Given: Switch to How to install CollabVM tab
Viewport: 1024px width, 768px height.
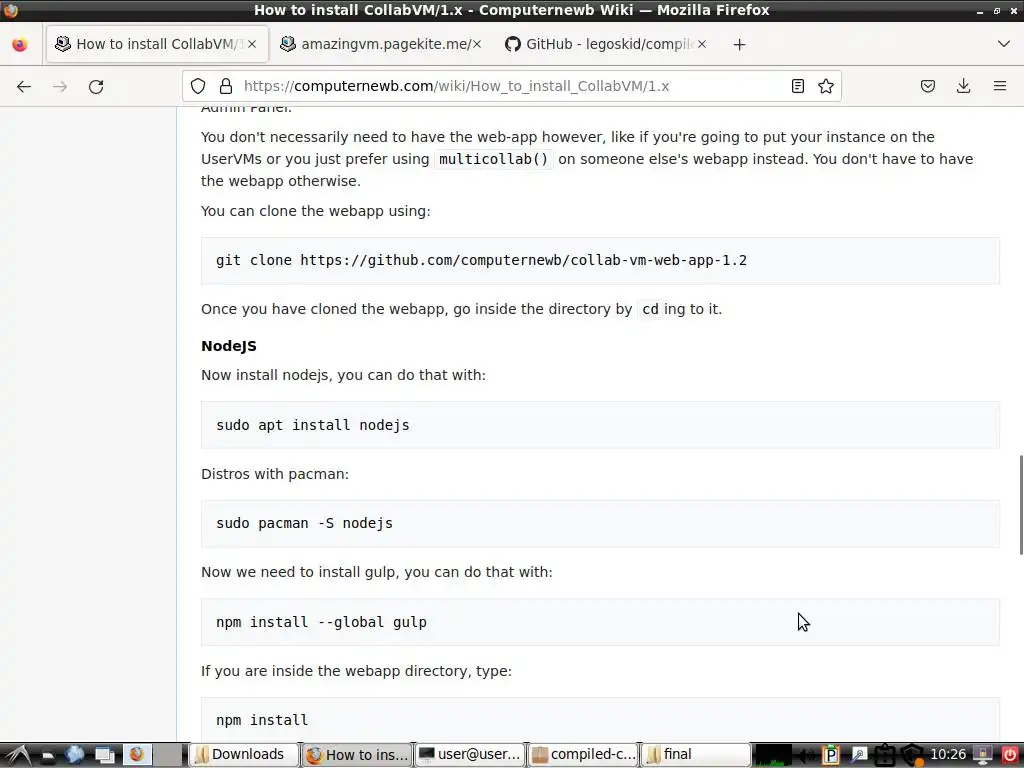Looking at the screenshot, I should 157,44.
